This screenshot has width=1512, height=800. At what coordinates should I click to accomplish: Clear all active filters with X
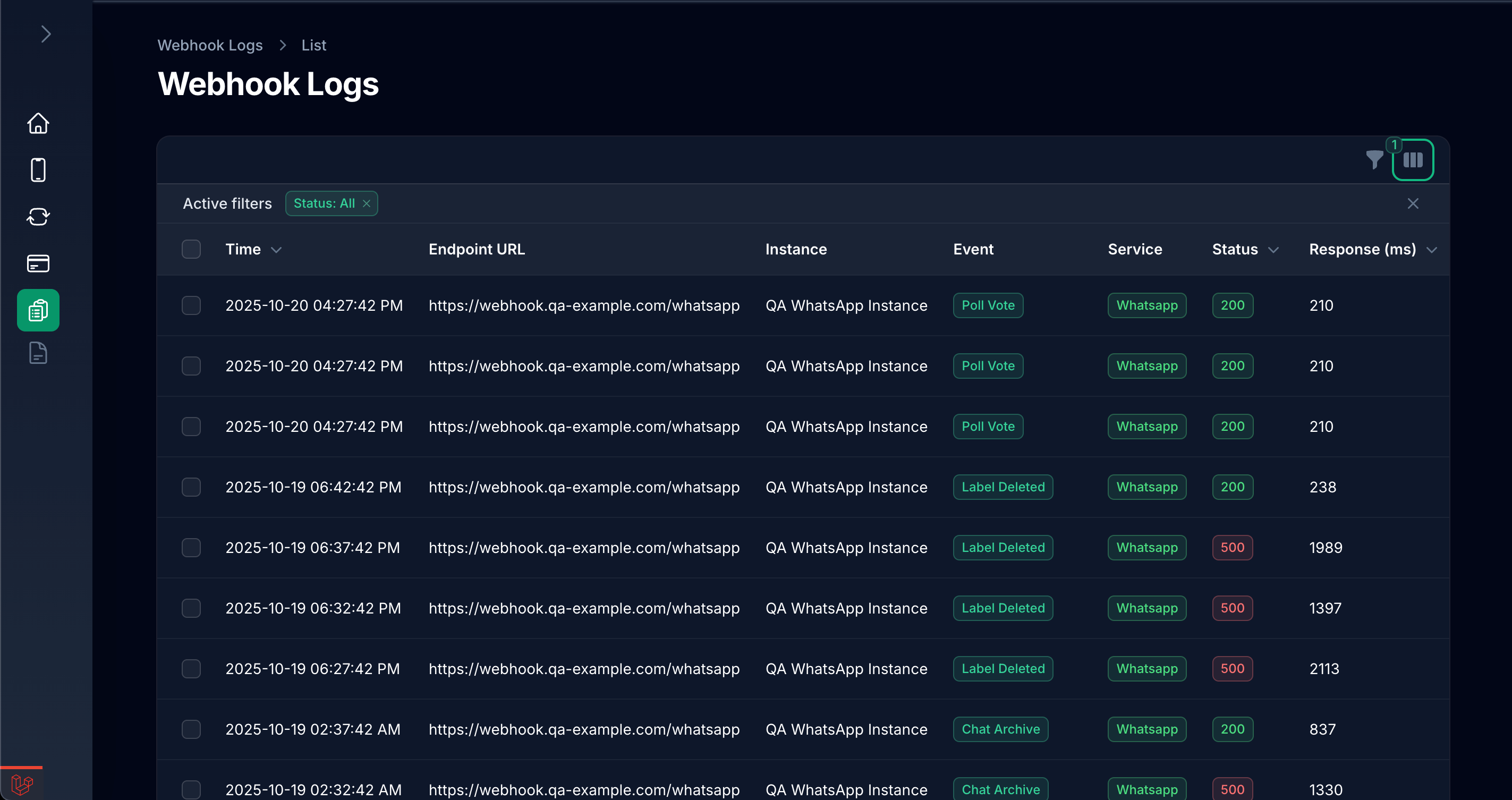pyautogui.click(x=1413, y=203)
